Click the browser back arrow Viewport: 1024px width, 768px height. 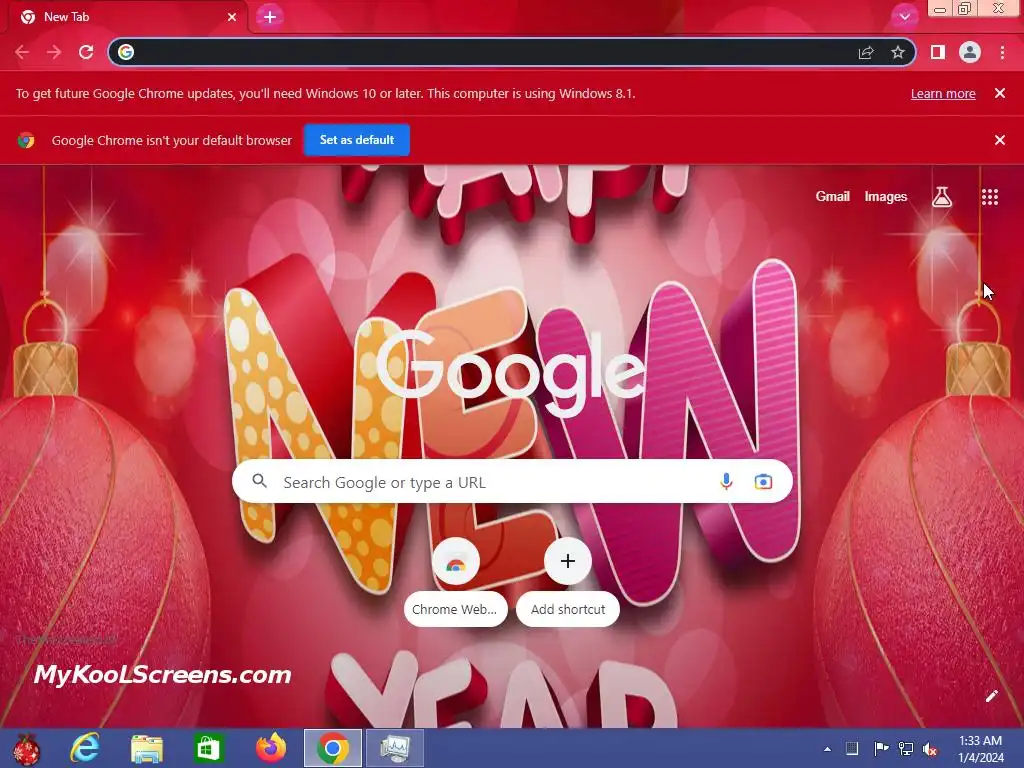click(22, 52)
